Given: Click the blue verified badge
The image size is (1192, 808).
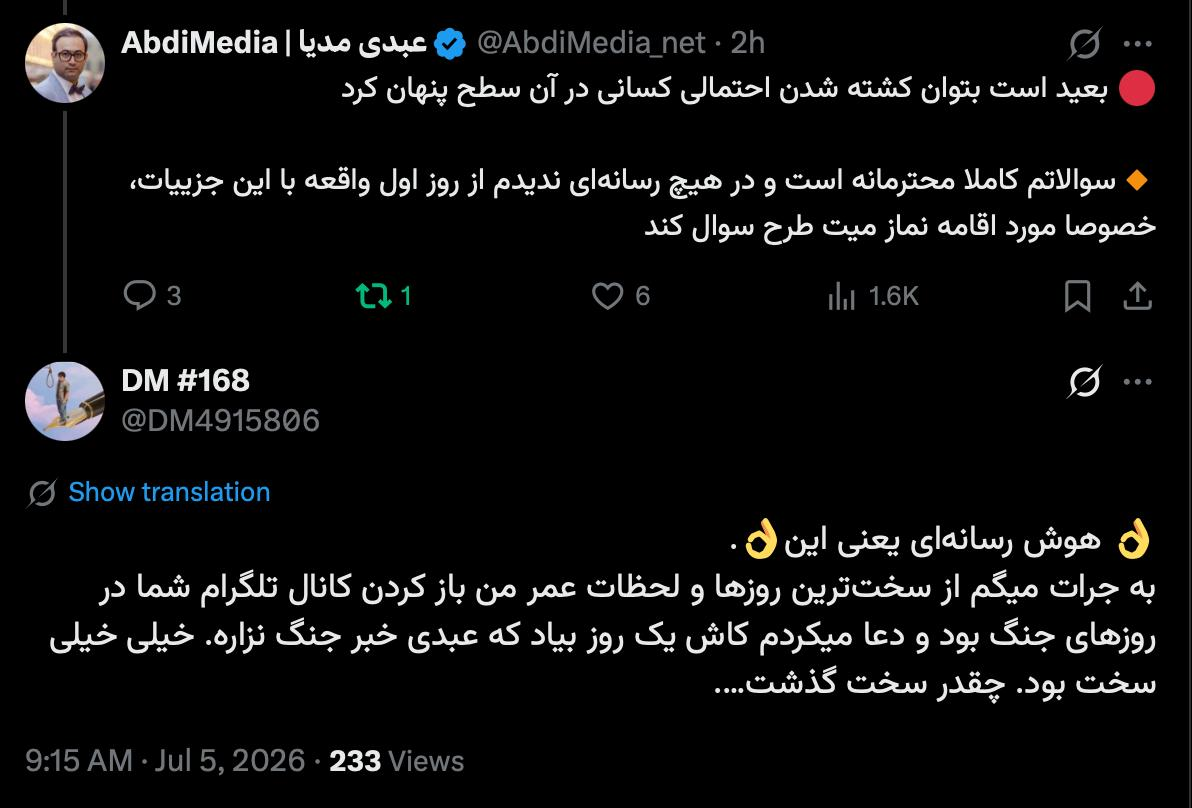Looking at the screenshot, I should (x=450, y=44).
